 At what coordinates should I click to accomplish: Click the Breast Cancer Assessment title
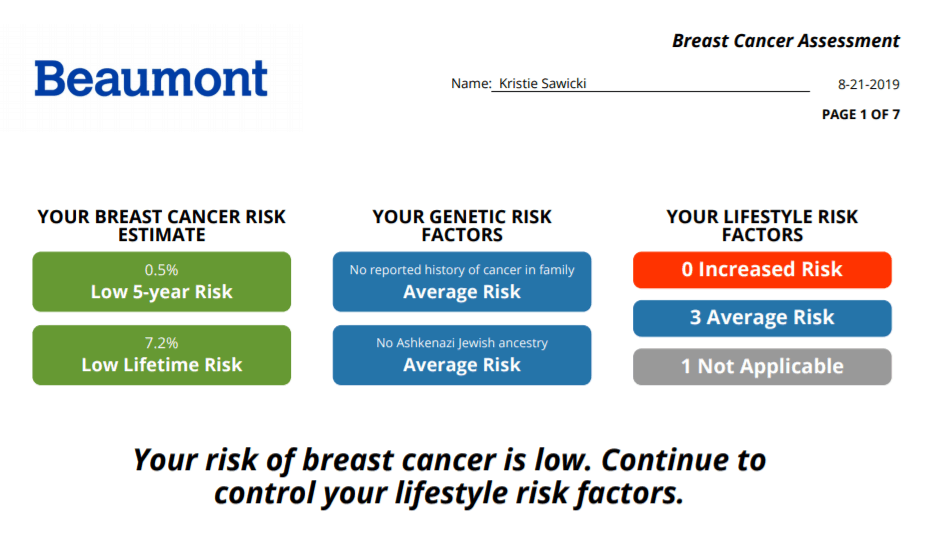786,40
